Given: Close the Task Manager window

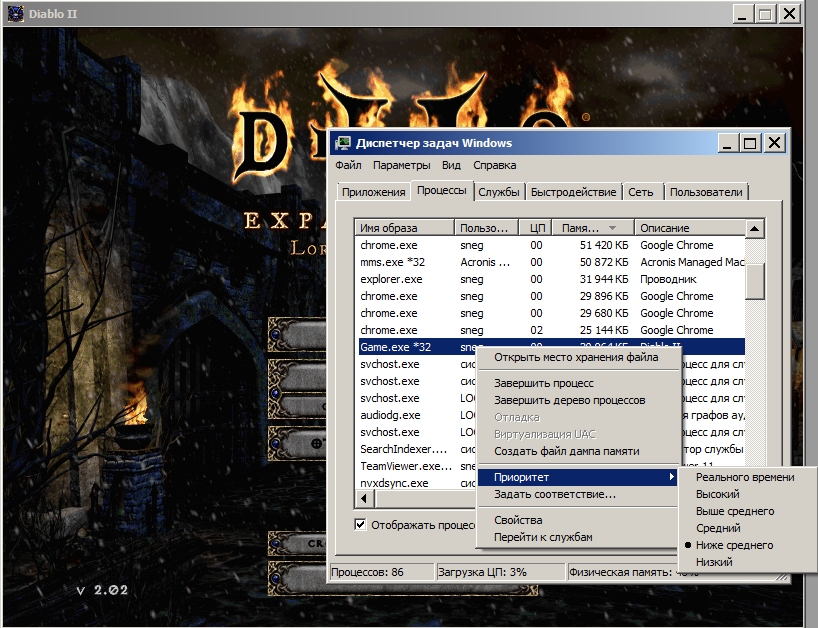Looking at the screenshot, I should [x=775, y=143].
